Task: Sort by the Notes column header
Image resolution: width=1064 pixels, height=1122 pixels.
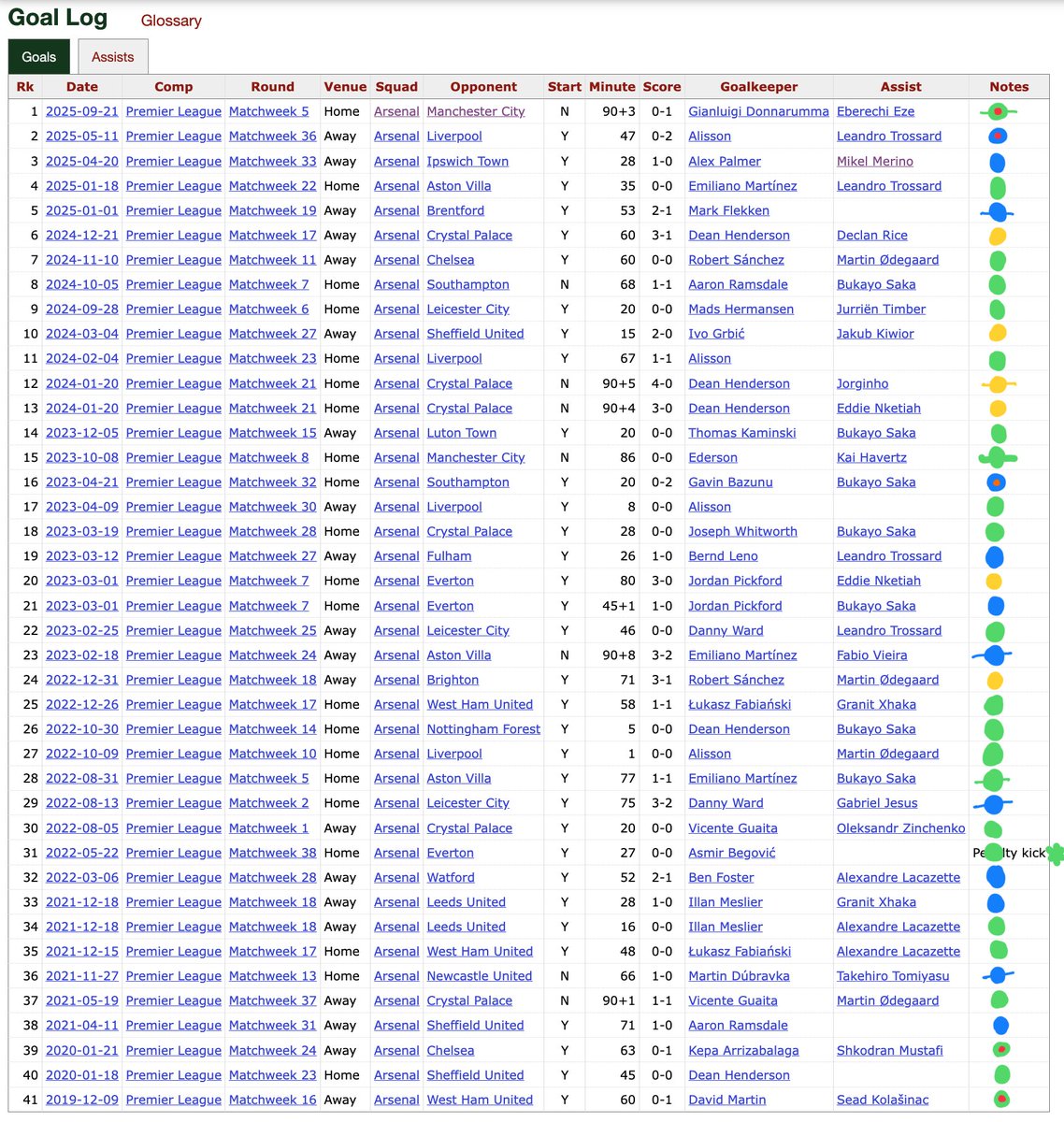Action: pyautogui.click(x=1009, y=87)
